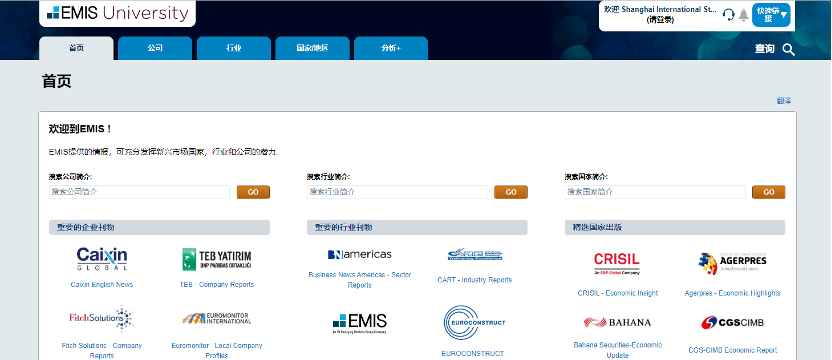Focus the 搜索行业简介 input field
832x360 pixels.
pos(397,192)
